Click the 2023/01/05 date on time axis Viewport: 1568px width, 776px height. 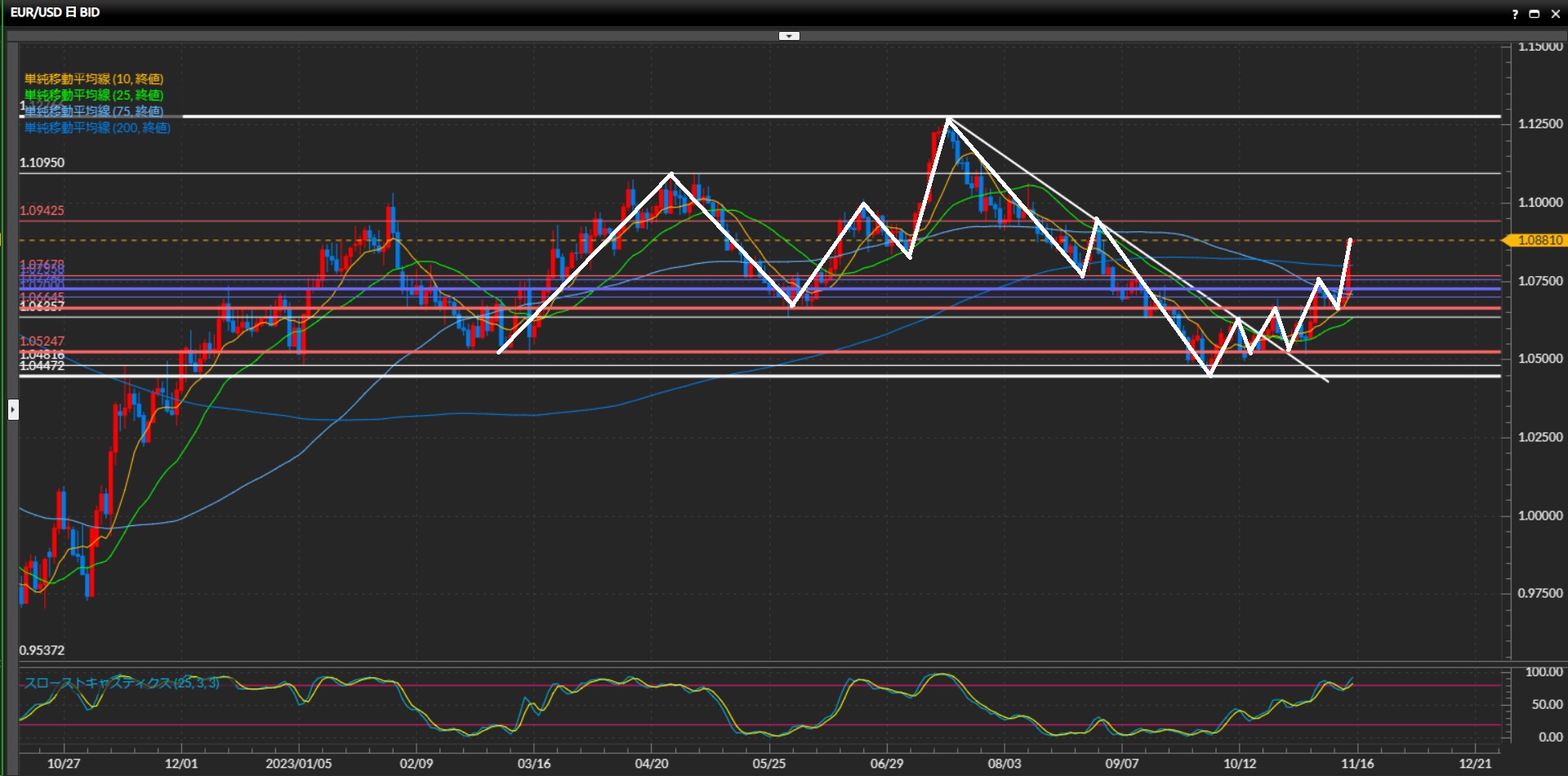coord(299,763)
